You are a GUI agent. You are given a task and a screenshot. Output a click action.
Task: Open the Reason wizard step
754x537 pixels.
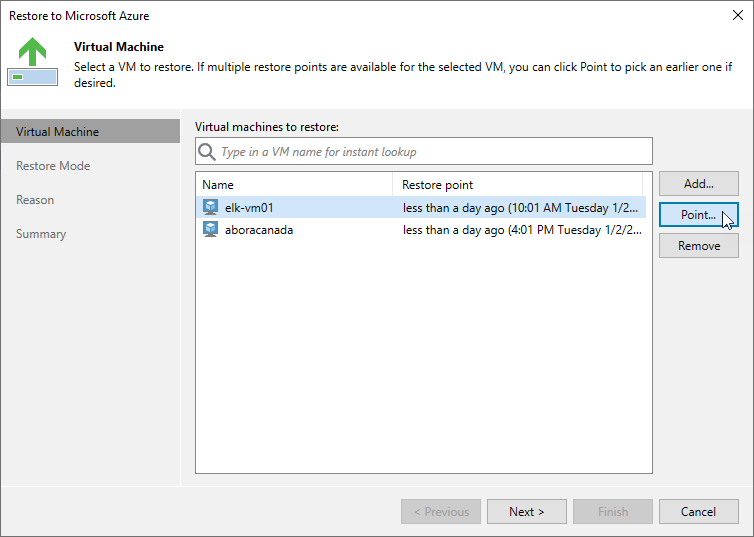pos(35,200)
